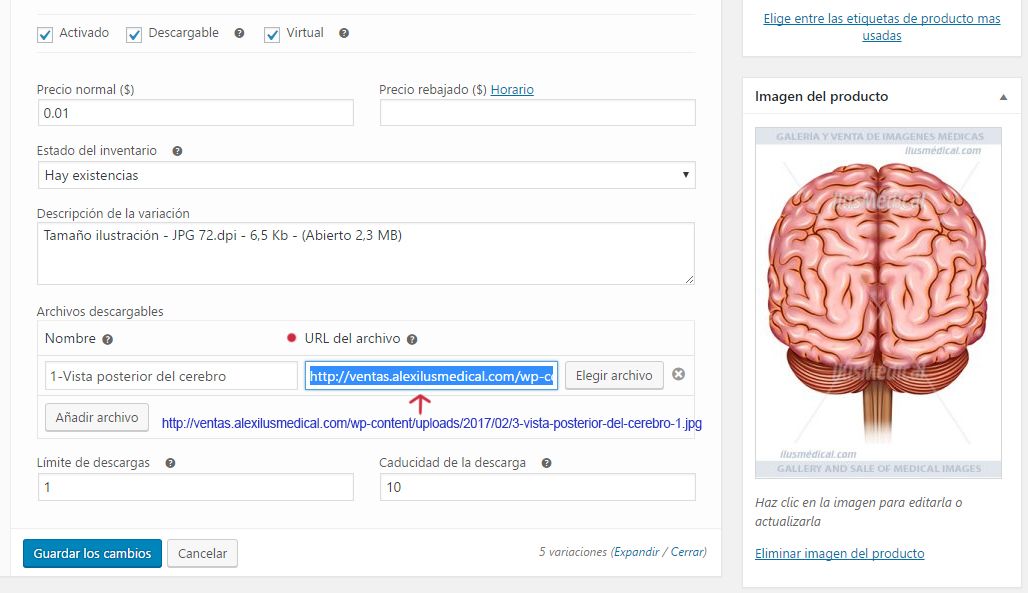Click the Elegir archivo button
Image resolution: width=1028 pixels, height=593 pixels.
[614, 375]
